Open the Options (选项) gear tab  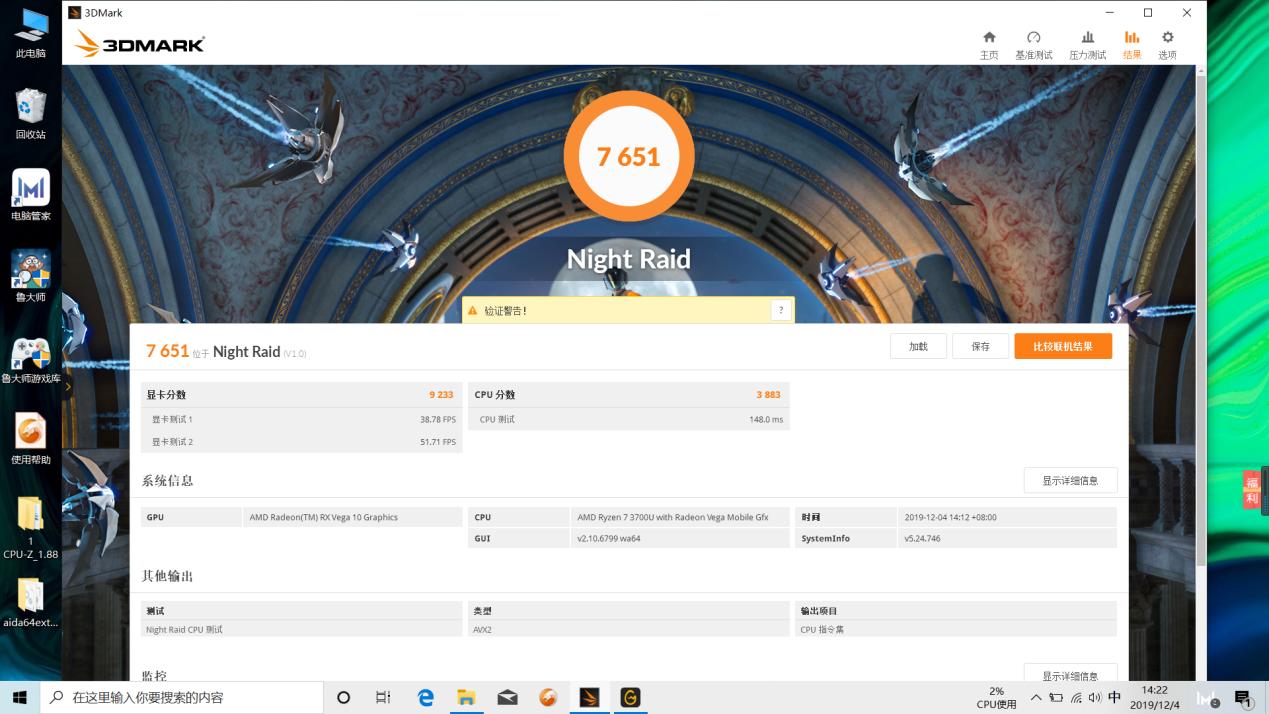click(x=1167, y=45)
